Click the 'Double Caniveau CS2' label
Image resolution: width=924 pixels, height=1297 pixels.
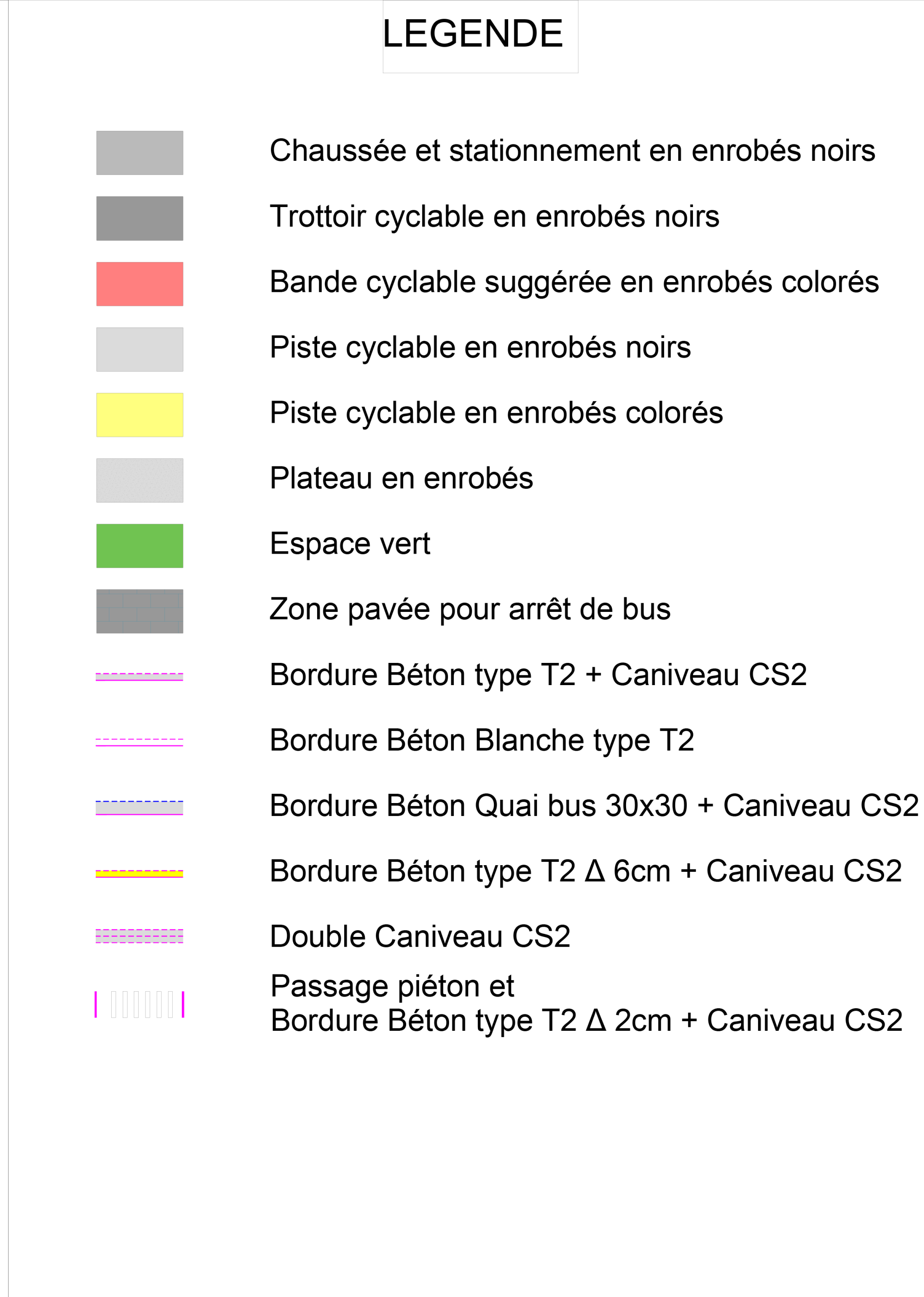pyautogui.click(x=421, y=937)
